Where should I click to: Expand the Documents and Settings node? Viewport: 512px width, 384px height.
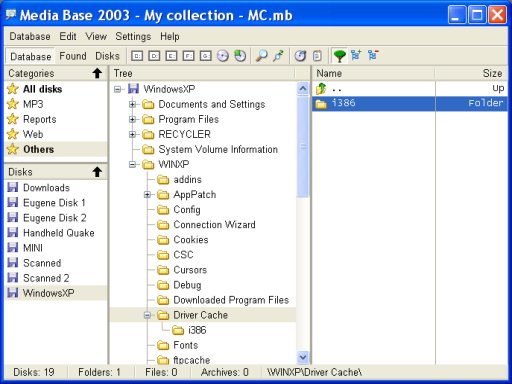tap(132, 104)
